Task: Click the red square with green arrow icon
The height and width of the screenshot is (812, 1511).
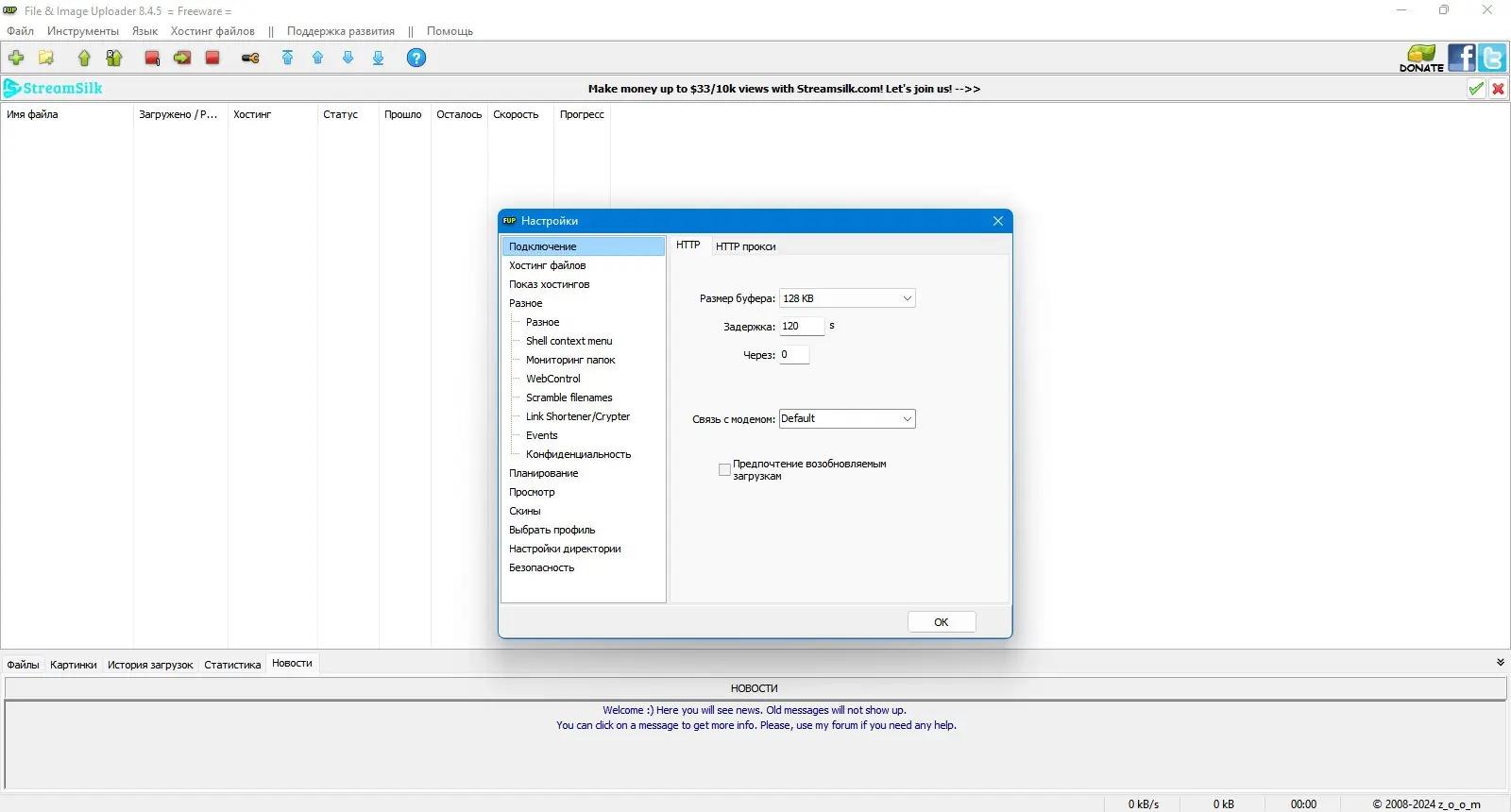Action: tap(182, 58)
